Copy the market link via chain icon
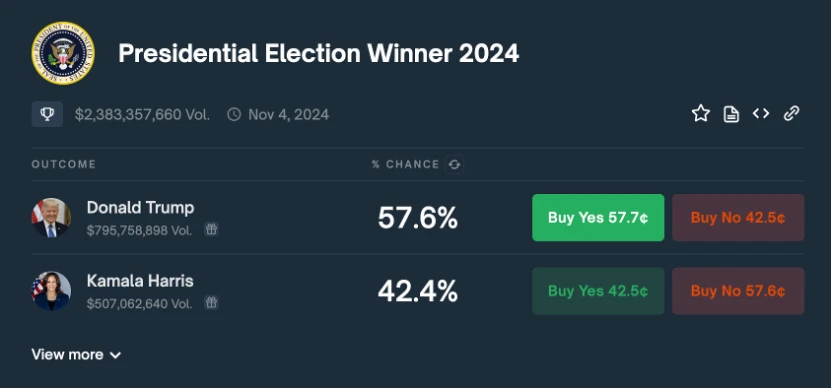The height and width of the screenshot is (388, 832). [791, 113]
